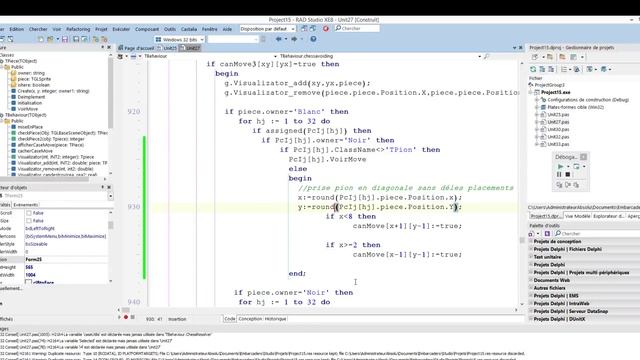Select VoirMove method in structure tree
Viewport: 640px width, 360px height.
[28, 109]
